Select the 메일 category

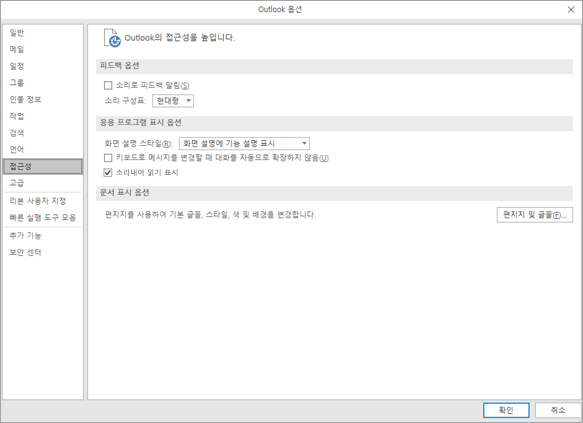click(x=42, y=49)
